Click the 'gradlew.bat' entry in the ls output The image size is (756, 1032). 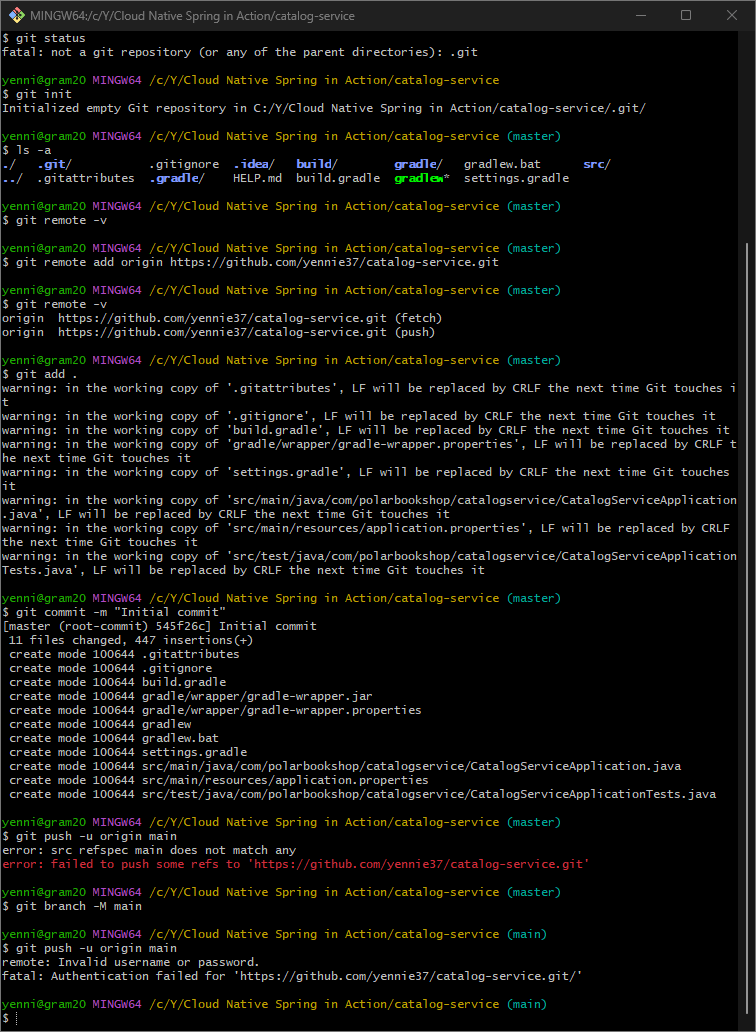click(x=502, y=164)
